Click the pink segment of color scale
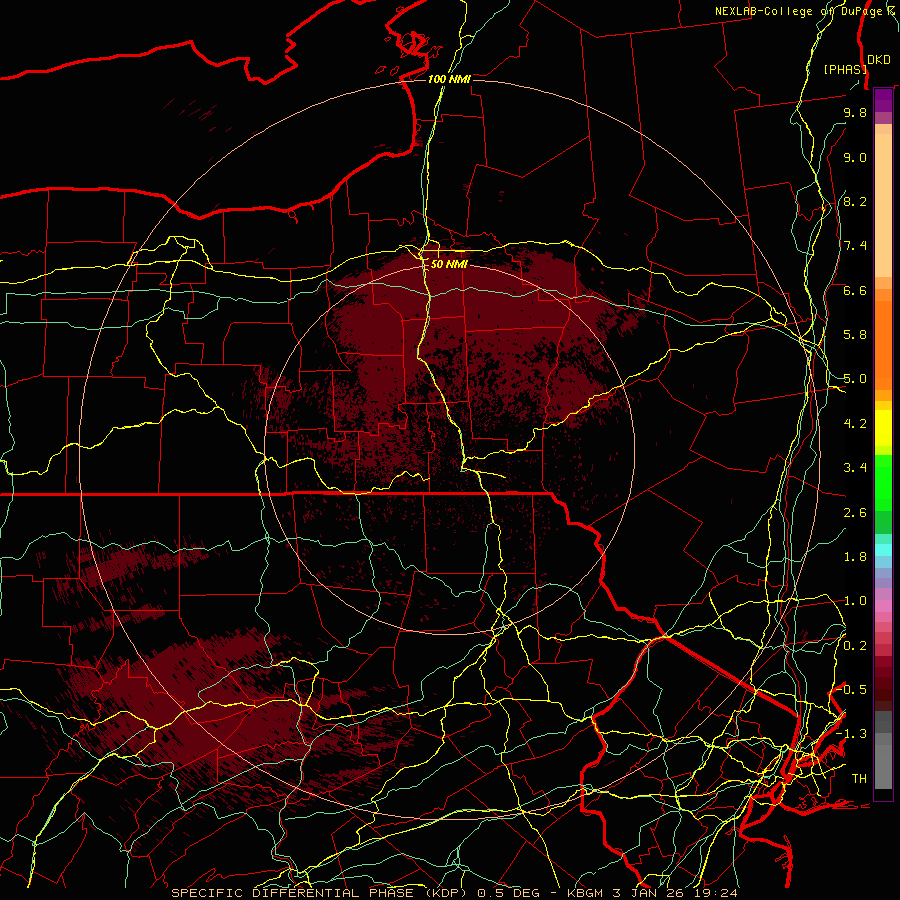 pos(883,606)
